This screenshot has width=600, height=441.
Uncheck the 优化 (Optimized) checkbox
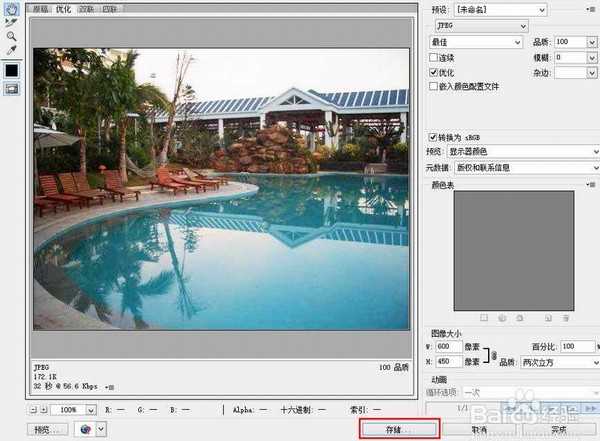coord(433,72)
